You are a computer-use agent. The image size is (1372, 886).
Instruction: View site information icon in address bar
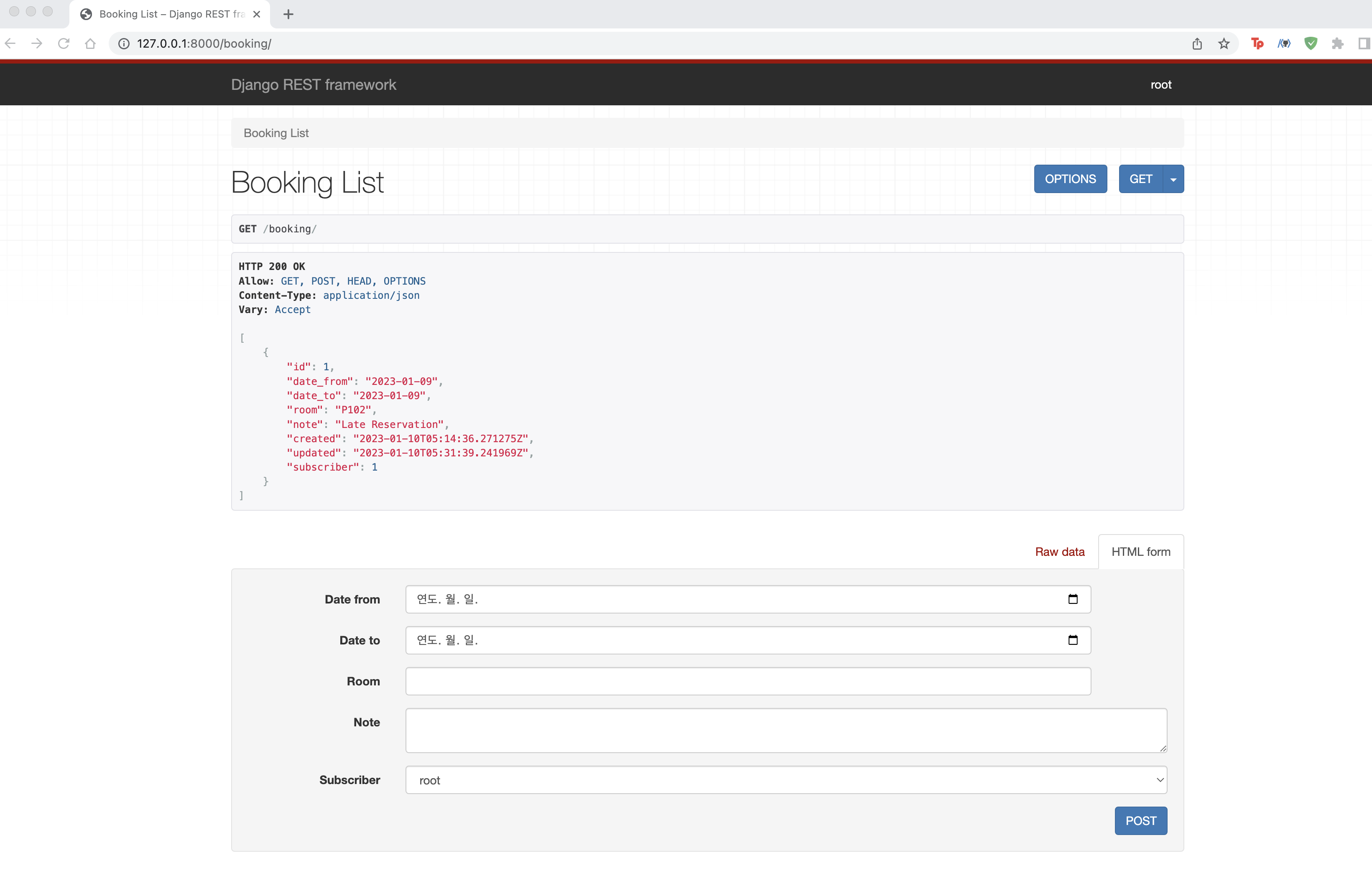click(x=124, y=44)
